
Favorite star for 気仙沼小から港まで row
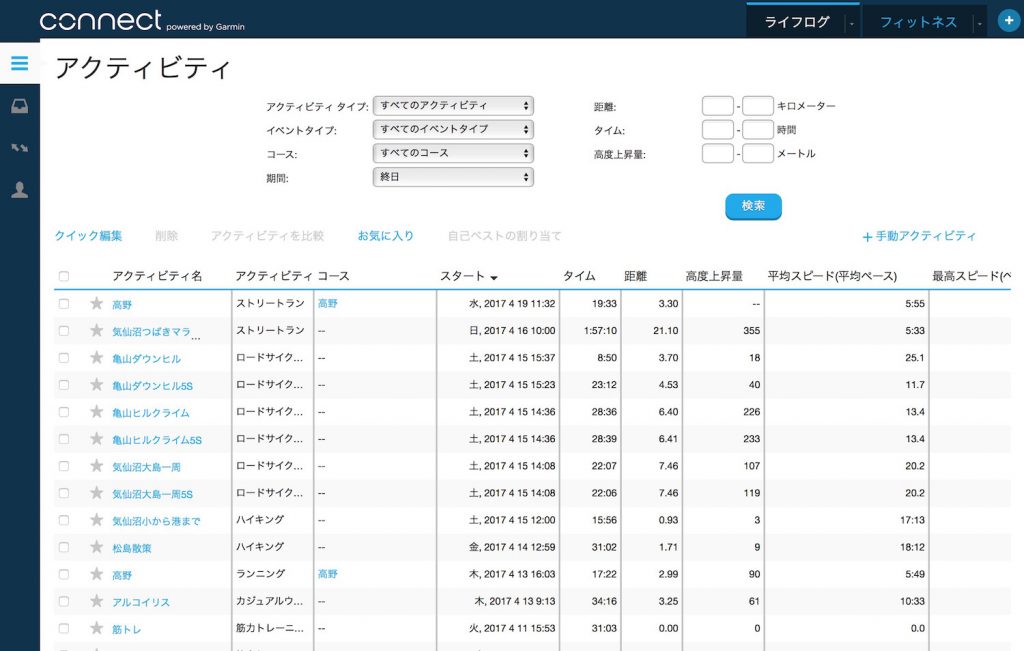coord(97,520)
